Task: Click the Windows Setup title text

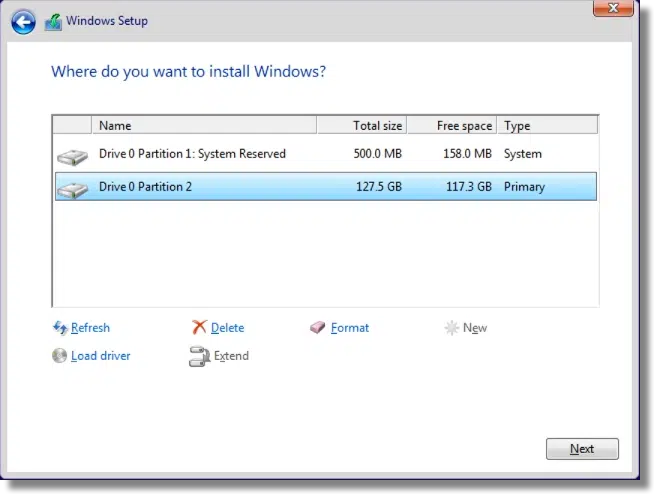Action: (107, 21)
